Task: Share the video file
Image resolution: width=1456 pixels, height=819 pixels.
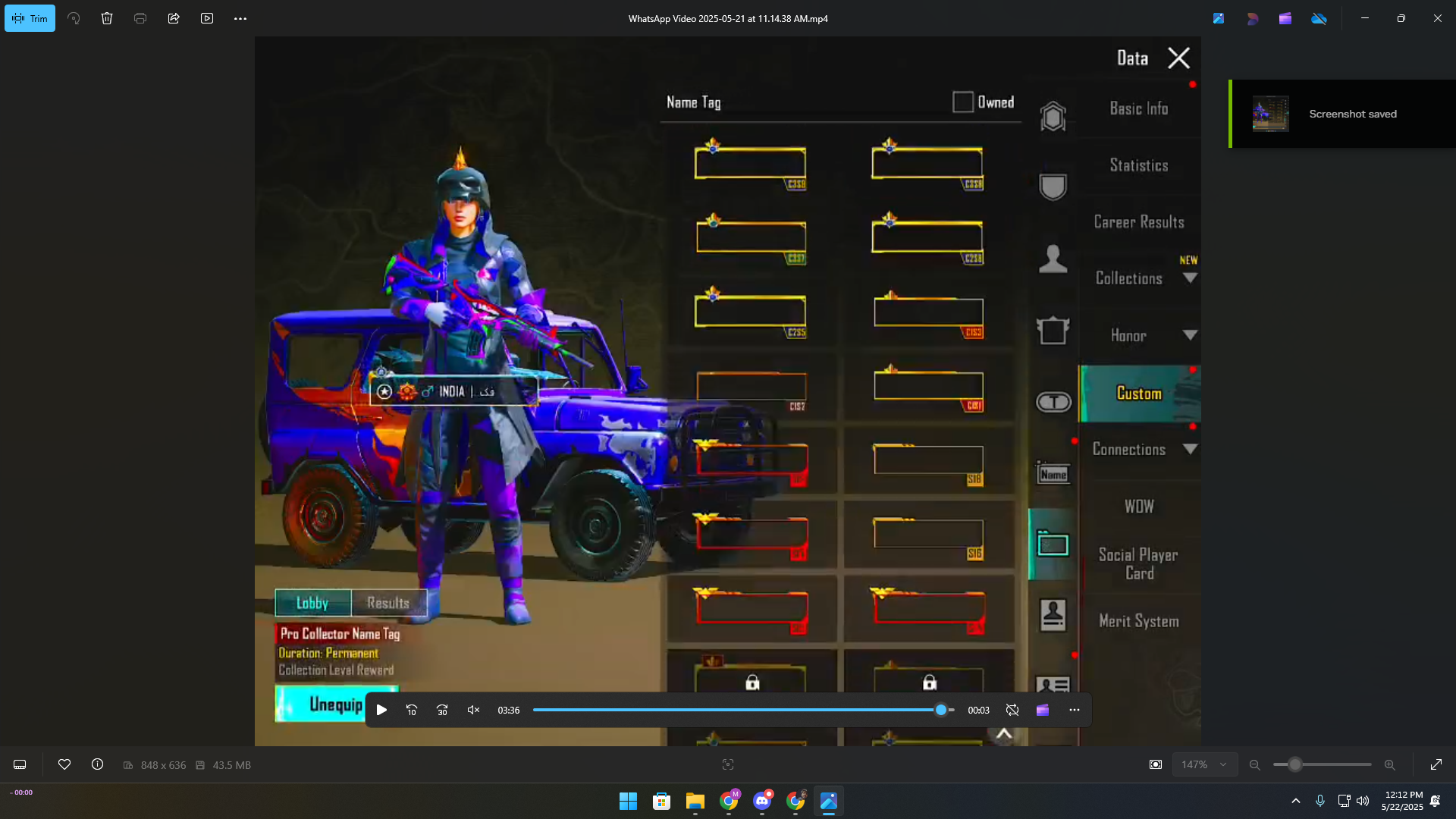Action: pyautogui.click(x=174, y=18)
